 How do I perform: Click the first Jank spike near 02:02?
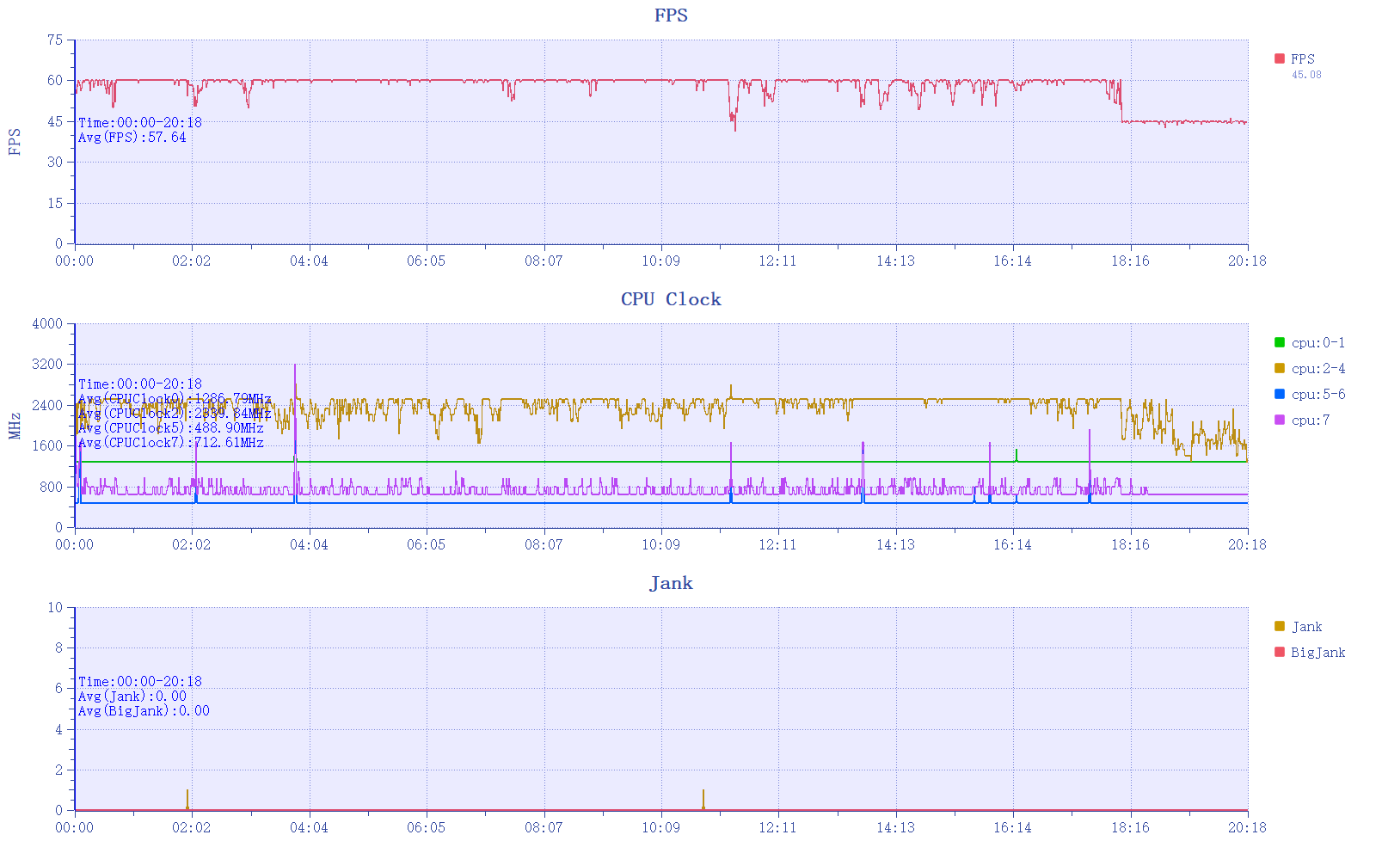coord(187,797)
